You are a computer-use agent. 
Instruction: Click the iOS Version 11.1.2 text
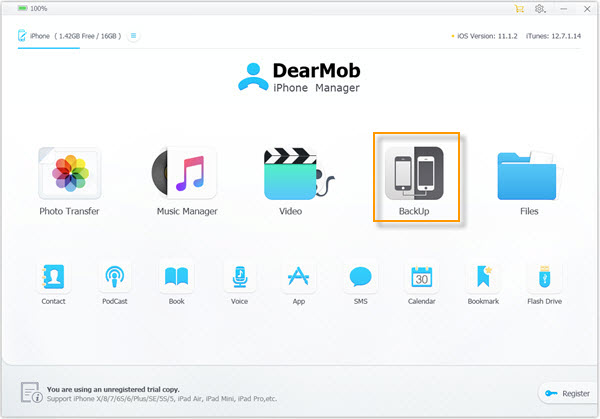(x=487, y=36)
